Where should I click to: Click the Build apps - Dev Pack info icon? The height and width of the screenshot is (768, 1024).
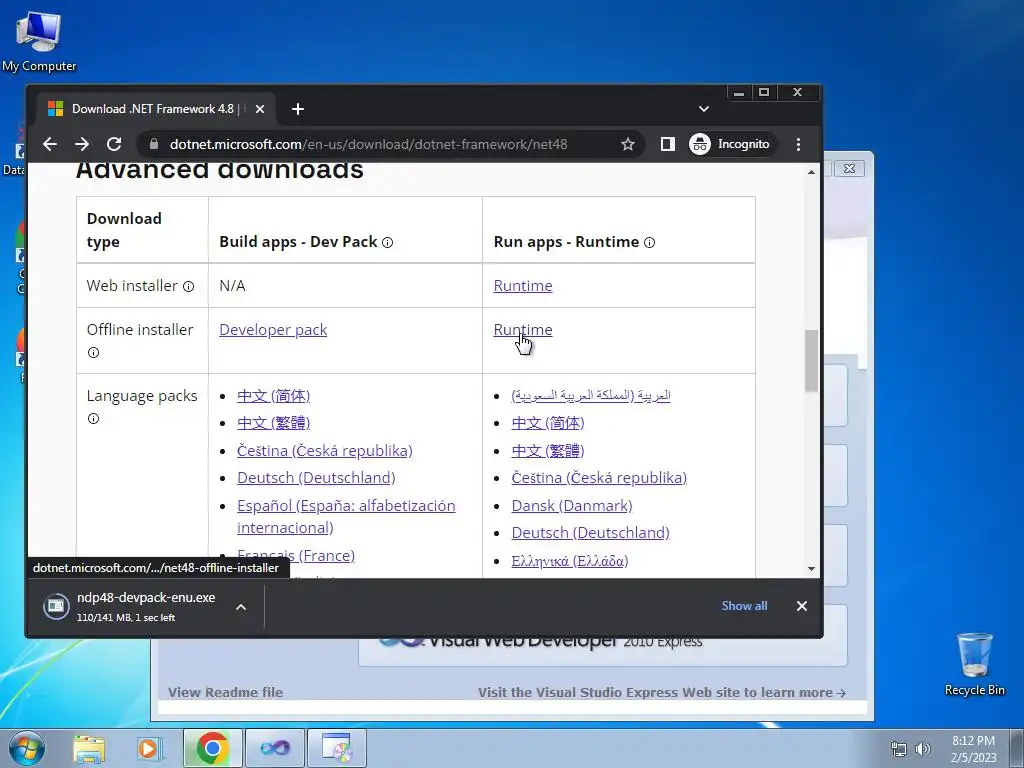coord(387,242)
